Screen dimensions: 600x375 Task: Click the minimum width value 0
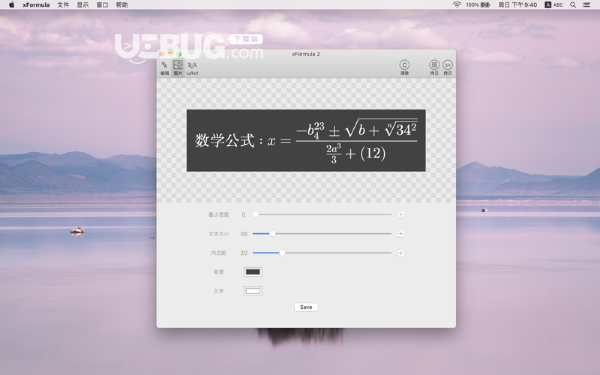coord(243,215)
